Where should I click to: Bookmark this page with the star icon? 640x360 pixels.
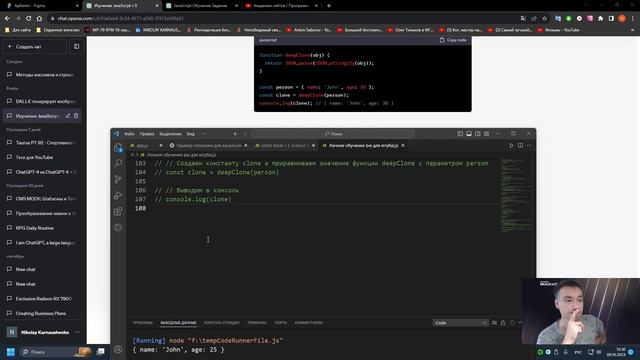pyautogui.click(x=544, y=18)
